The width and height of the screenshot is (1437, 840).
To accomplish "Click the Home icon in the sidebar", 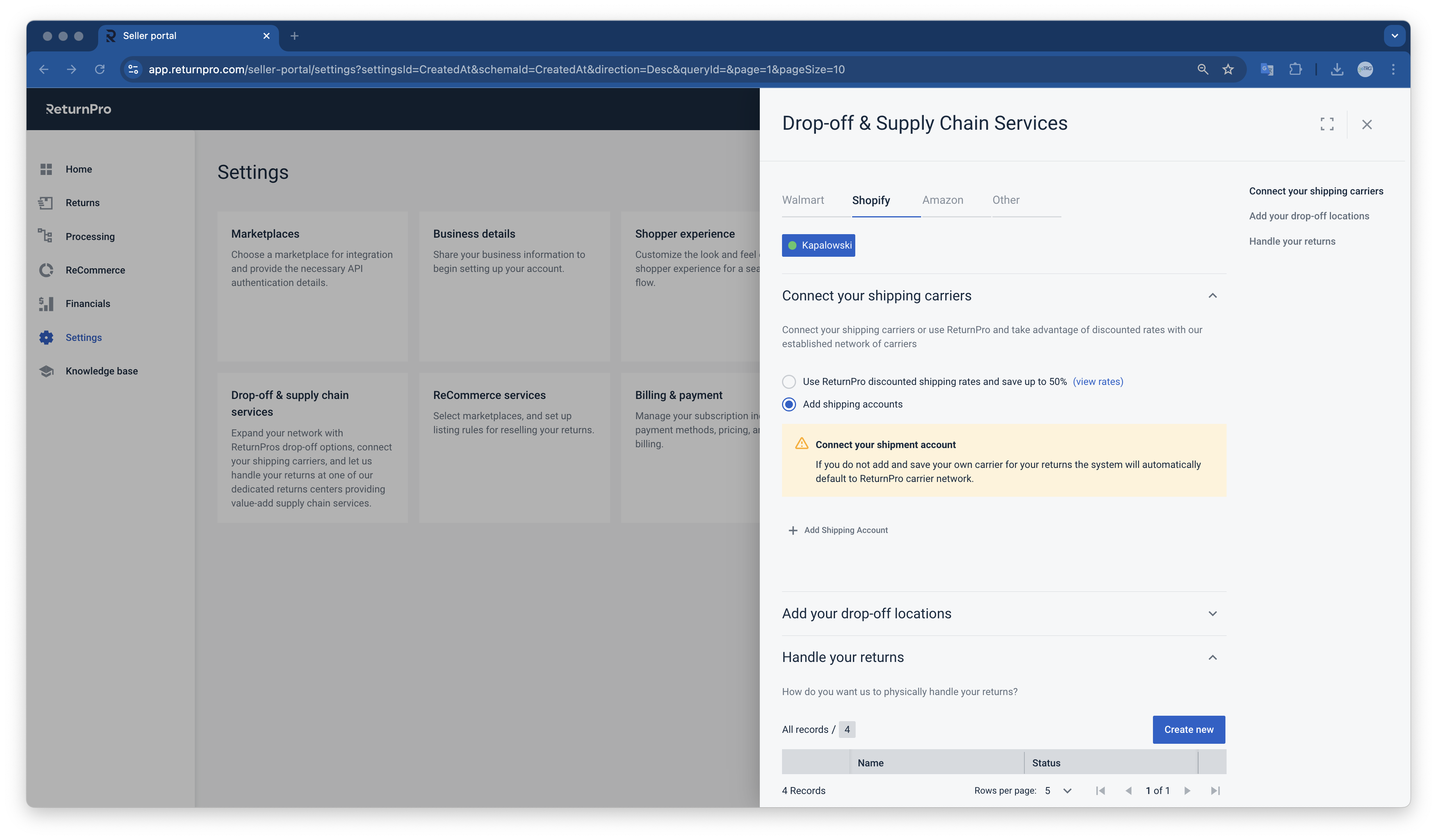I will [x=46, y=169].
